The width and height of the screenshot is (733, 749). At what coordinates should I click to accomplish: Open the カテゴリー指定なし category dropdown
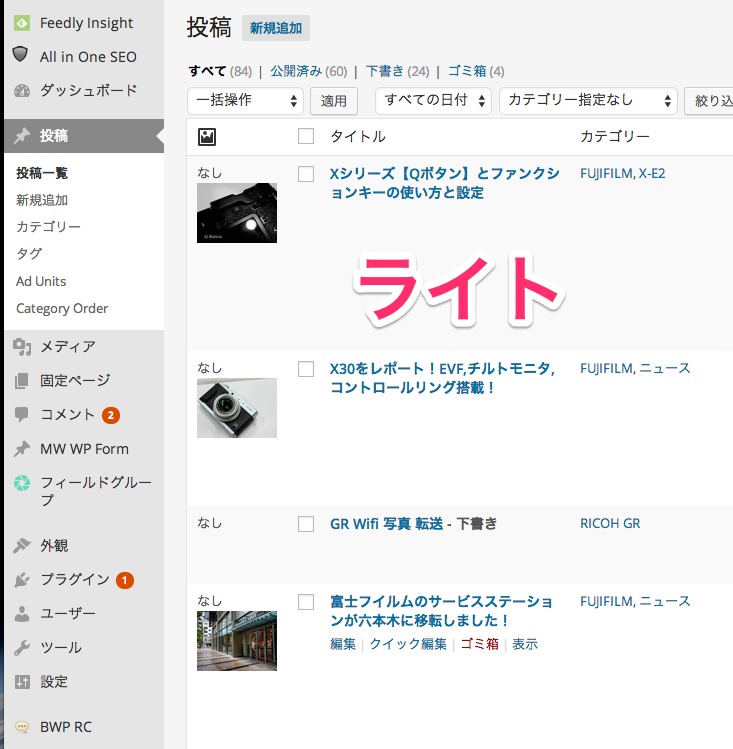[x=588, y=100]
